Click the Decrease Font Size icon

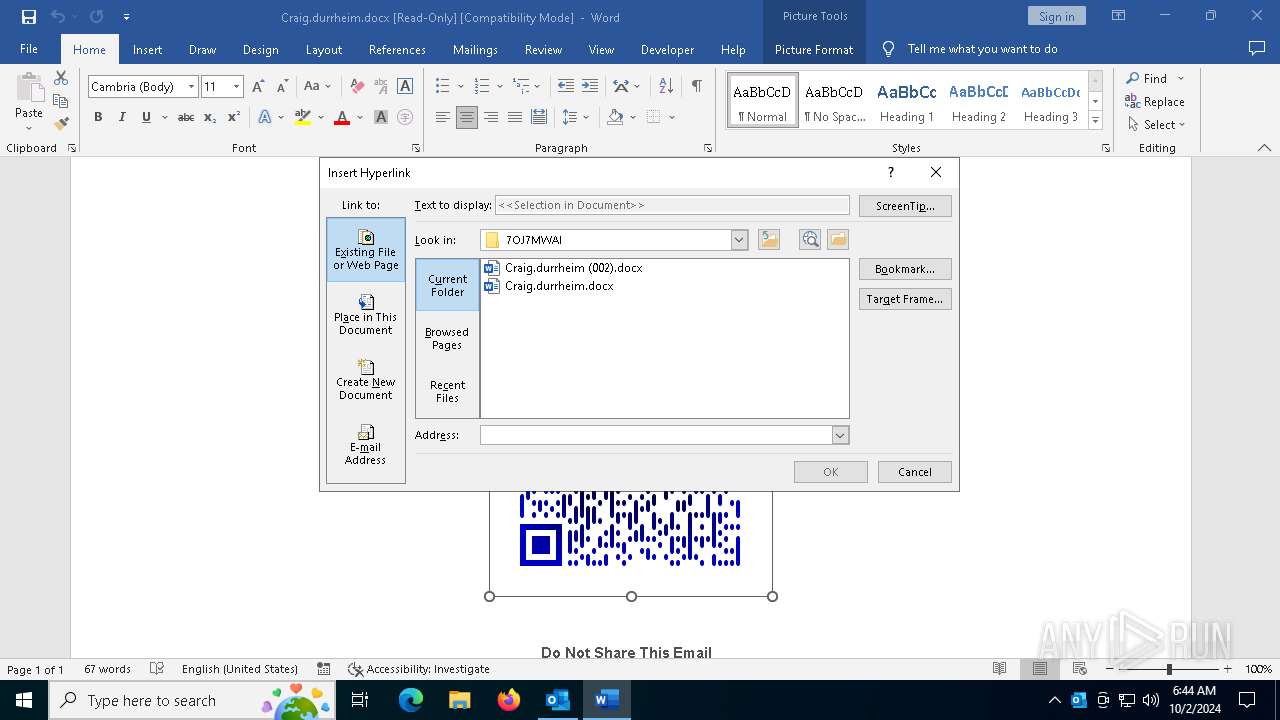(282, 87)
